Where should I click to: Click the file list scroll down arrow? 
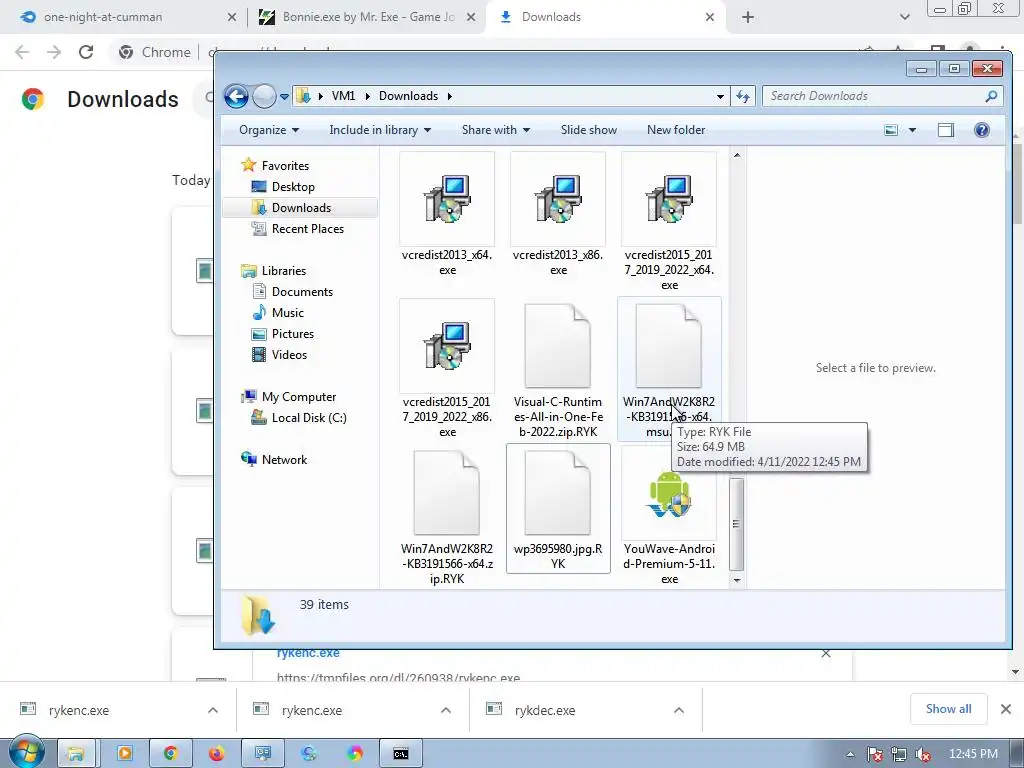(737, 580)
